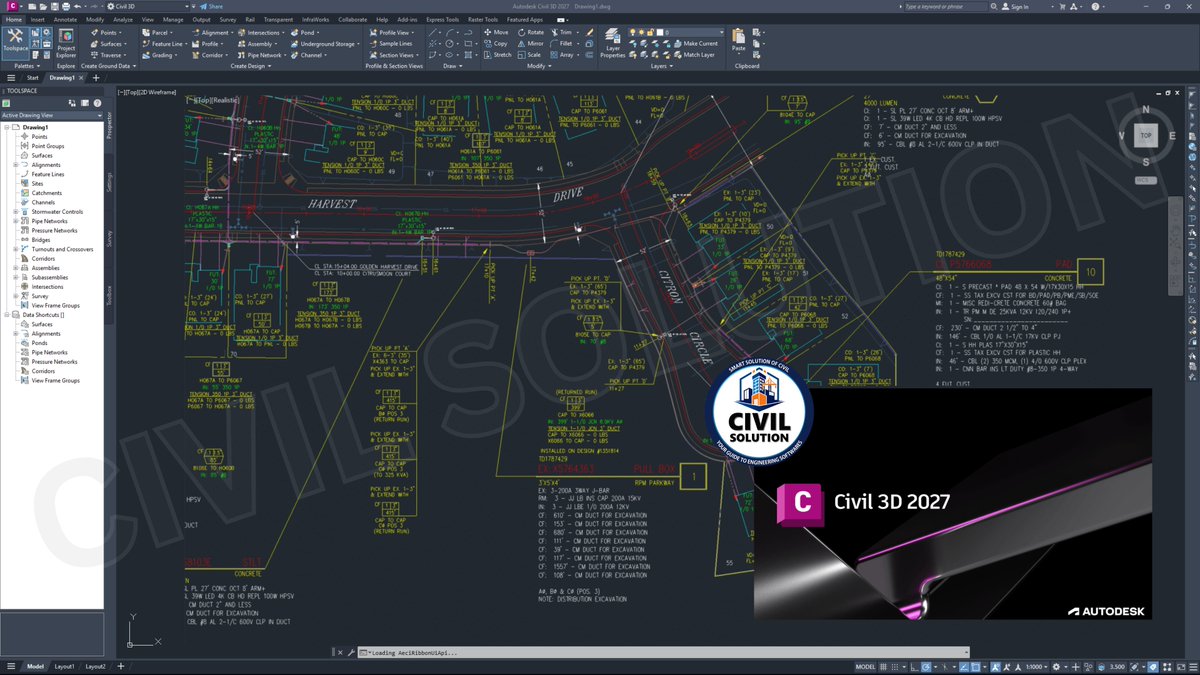This screenshot has height=675, width=1200.
Task: Select the Rotate tool
Action: point(530,32)
